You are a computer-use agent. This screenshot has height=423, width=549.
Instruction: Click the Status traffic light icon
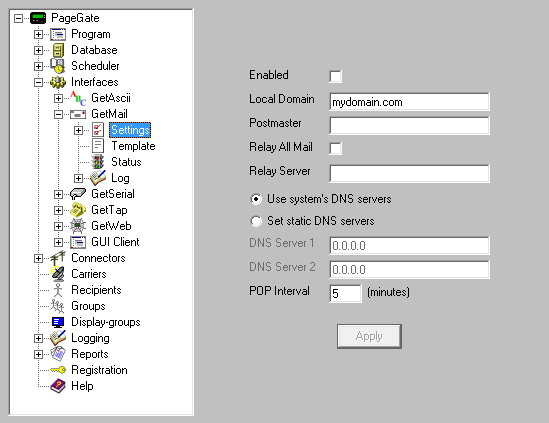click(98, 162)
